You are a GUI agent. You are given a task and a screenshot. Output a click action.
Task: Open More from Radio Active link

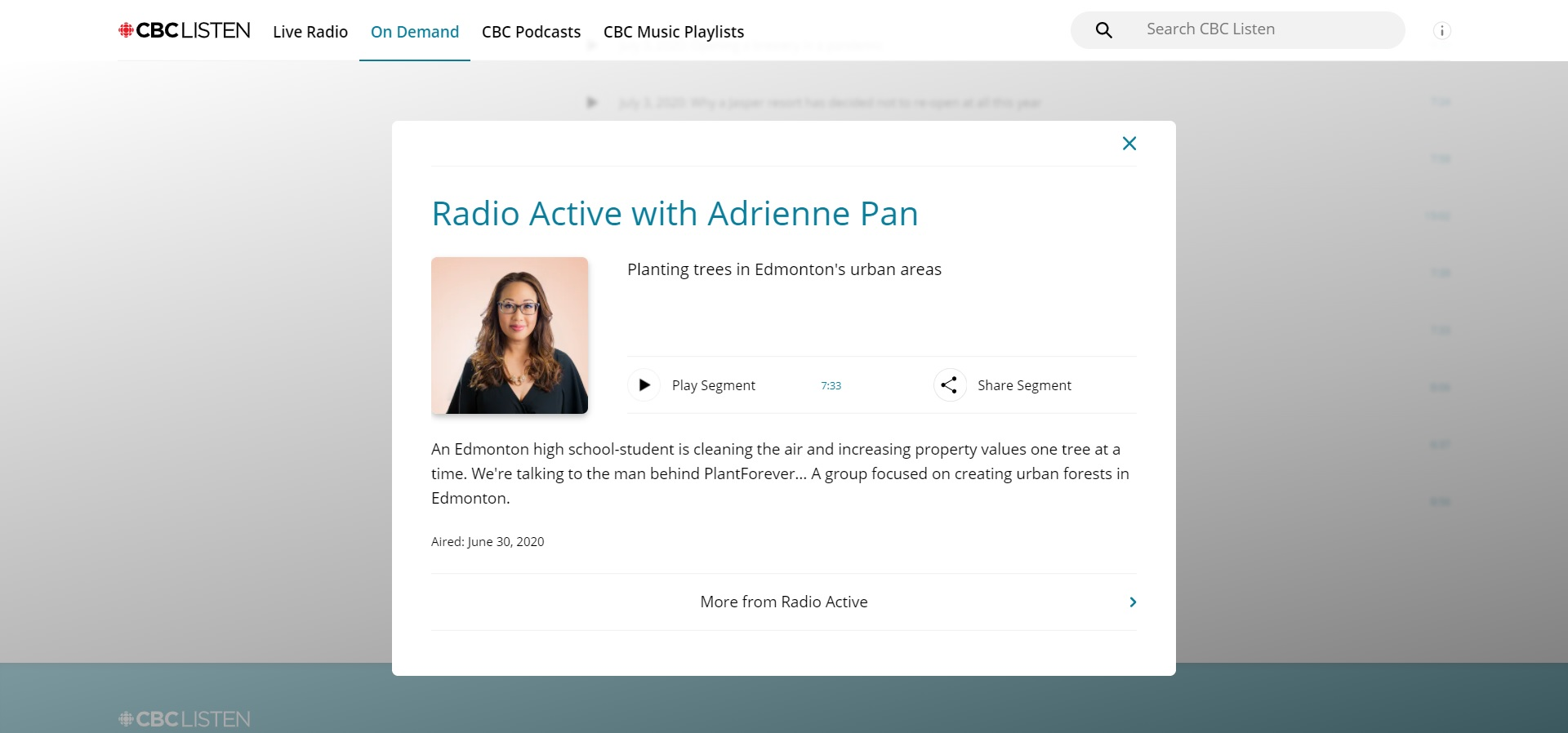[x=783, y=602]
